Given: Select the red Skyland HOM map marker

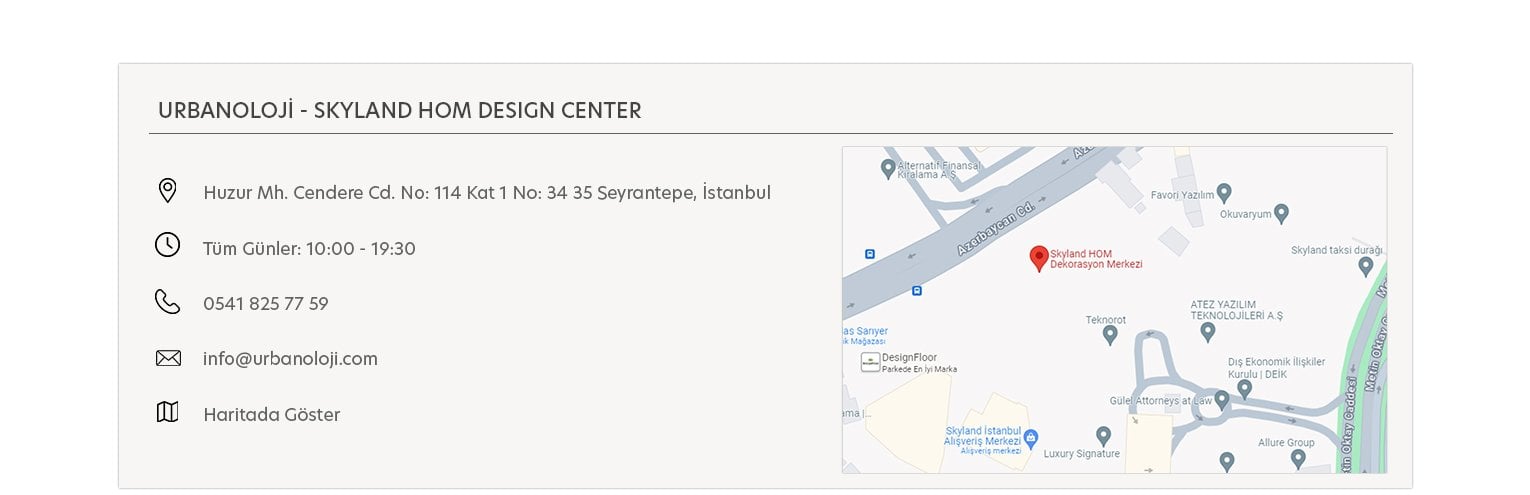Looking at the screenshot, I should click(x=1039, y=259).
